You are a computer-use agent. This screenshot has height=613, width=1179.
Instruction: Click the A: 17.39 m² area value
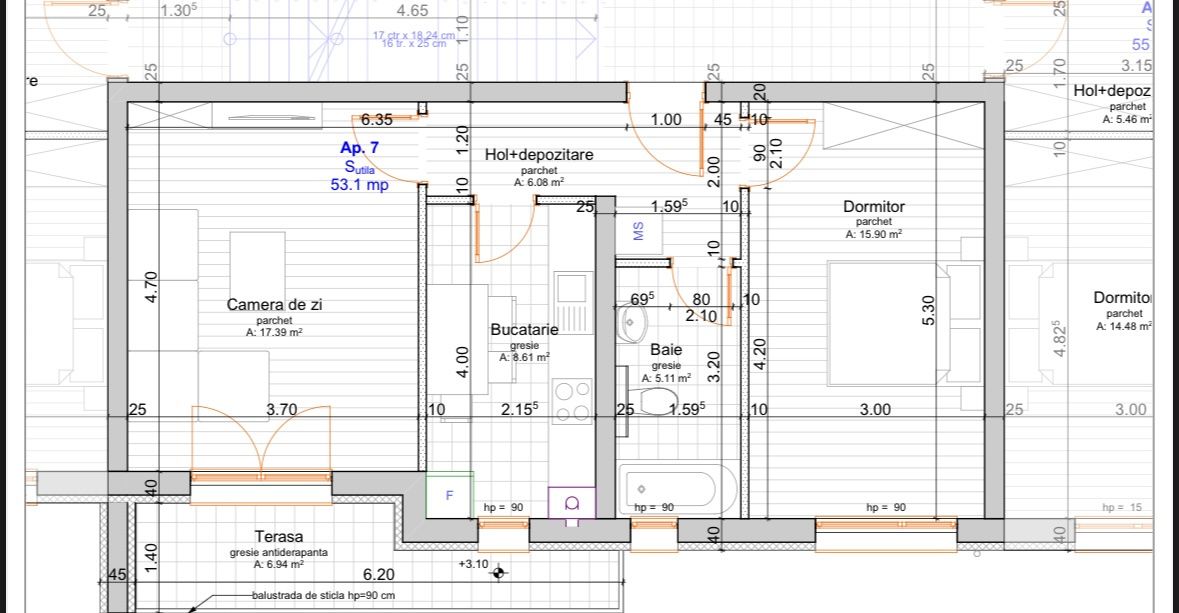[274, 332]
